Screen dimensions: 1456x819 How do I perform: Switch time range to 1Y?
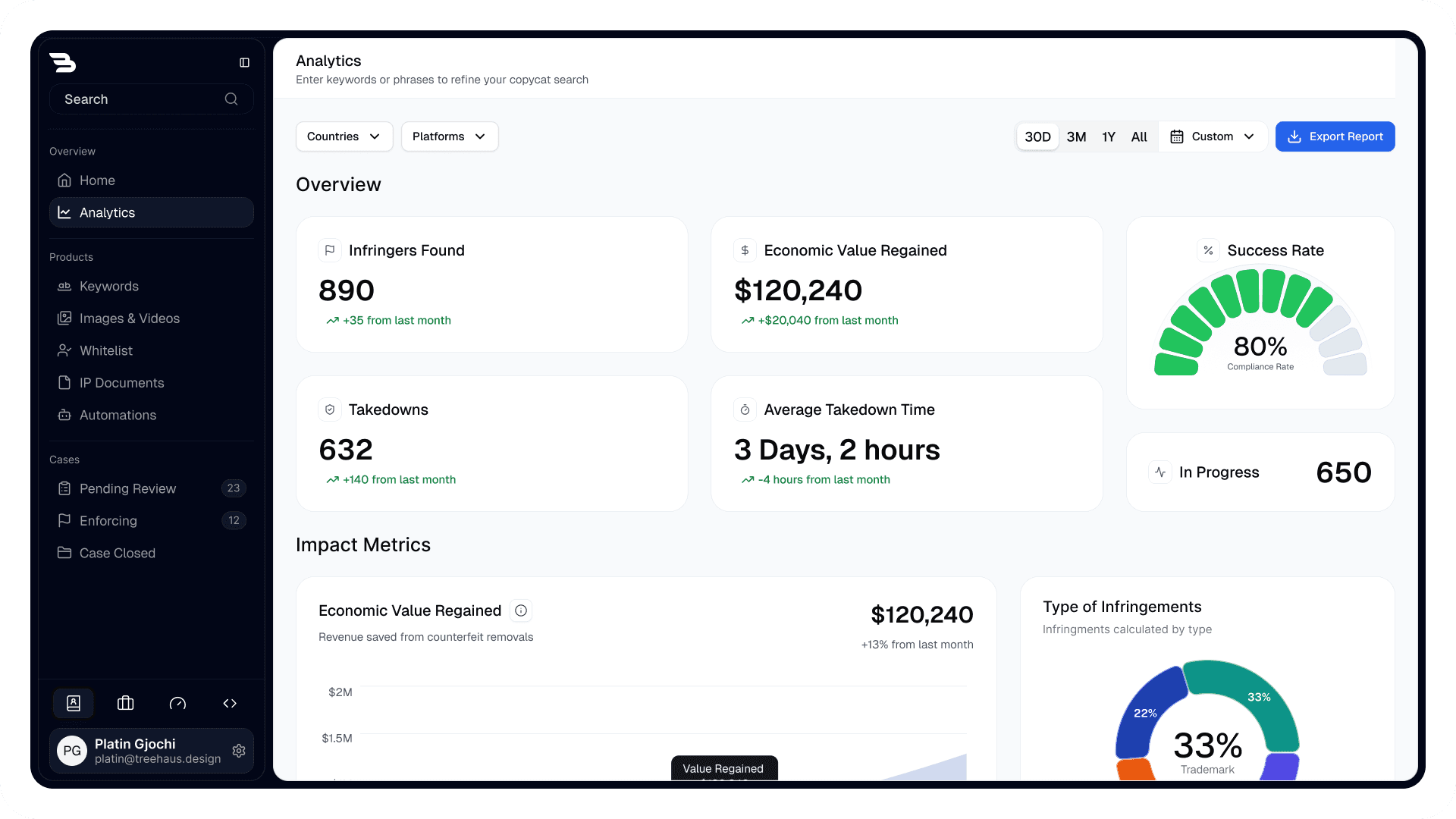coord(1109,137)
